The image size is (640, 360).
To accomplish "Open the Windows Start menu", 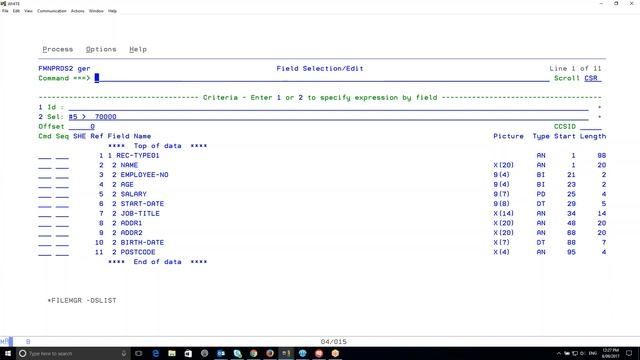I will click(8, 353).
